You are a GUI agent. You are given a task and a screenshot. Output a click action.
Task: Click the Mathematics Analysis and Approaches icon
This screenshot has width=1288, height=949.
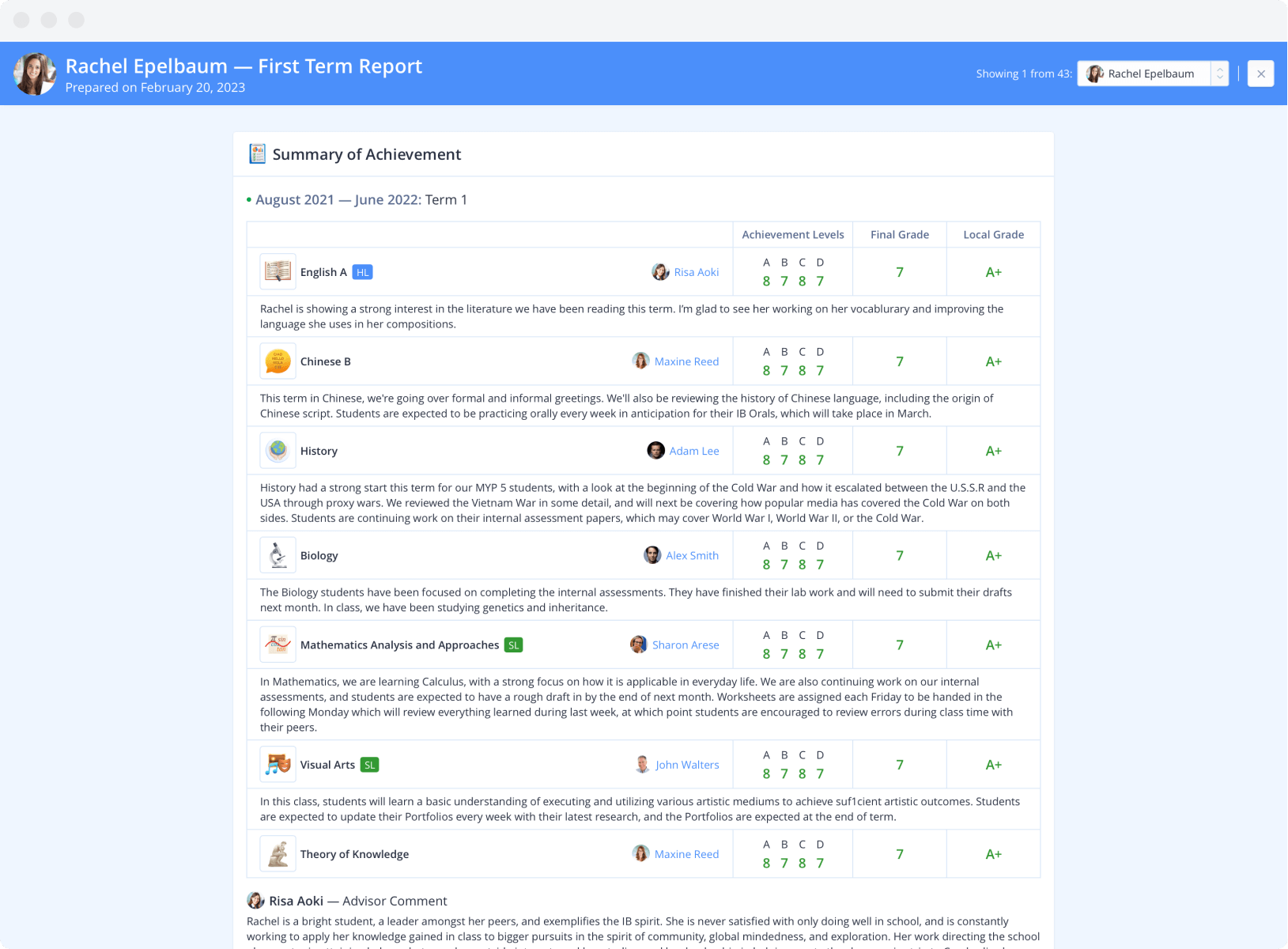(x=278, y=645)
